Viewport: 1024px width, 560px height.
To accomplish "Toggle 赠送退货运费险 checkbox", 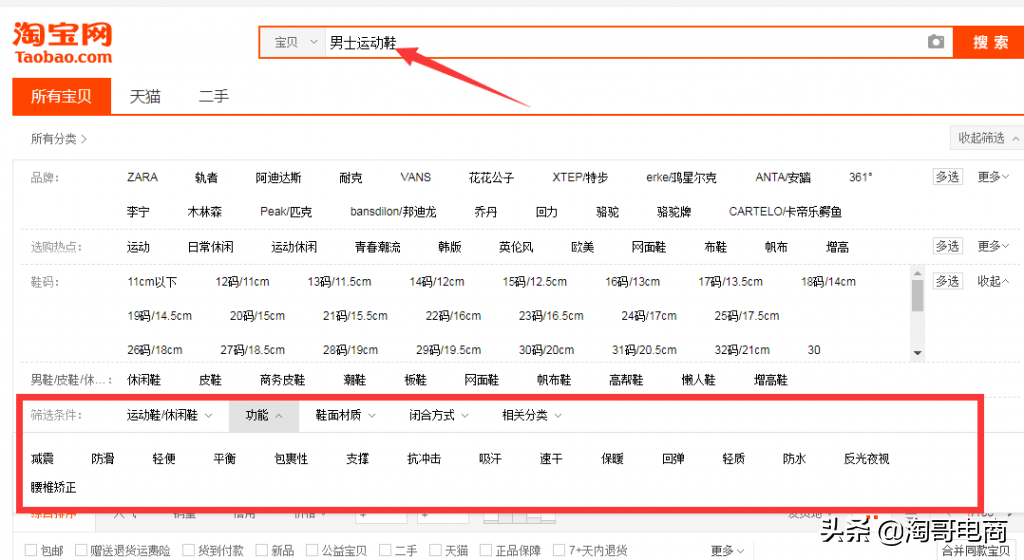I will [x=81, y=550].
